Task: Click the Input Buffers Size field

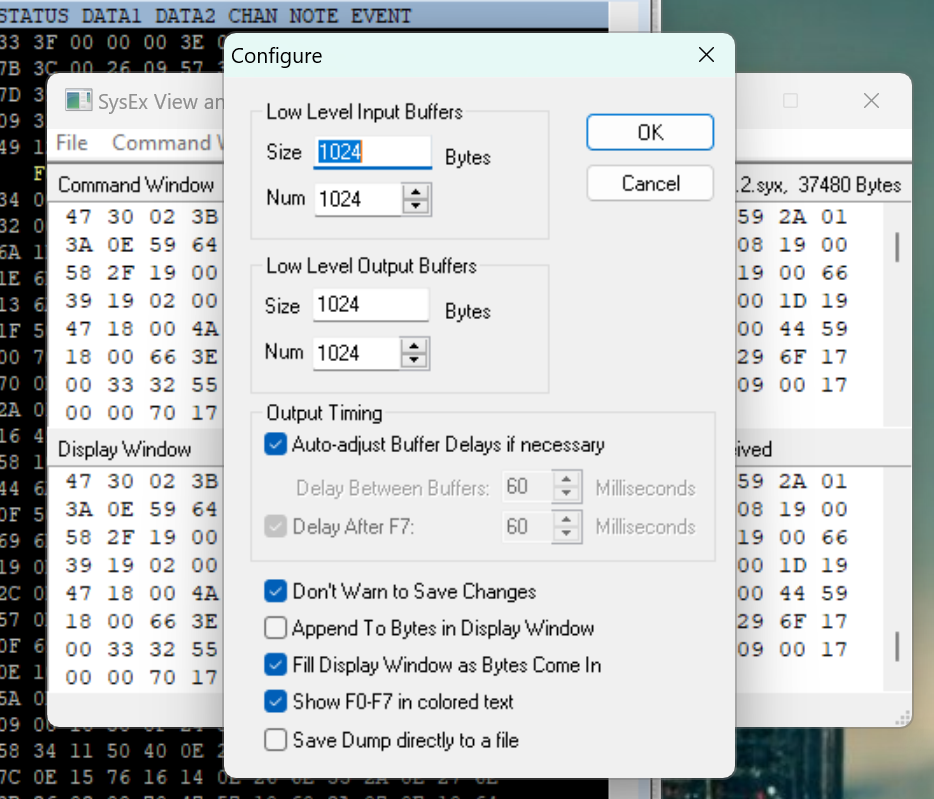Action: point(372,152)
